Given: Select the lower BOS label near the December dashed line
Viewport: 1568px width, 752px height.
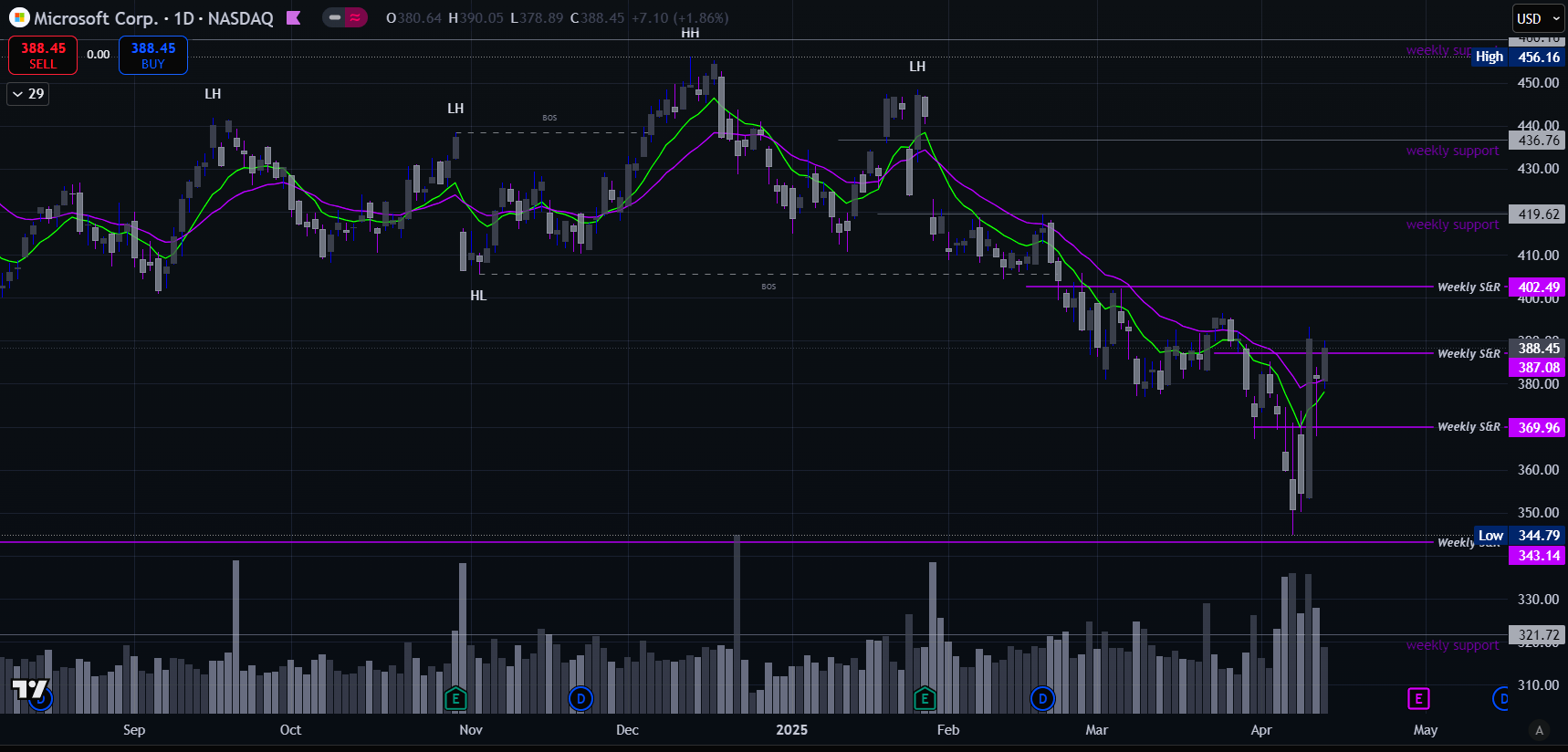Looking at the screenshot, I should pos(768,287).
